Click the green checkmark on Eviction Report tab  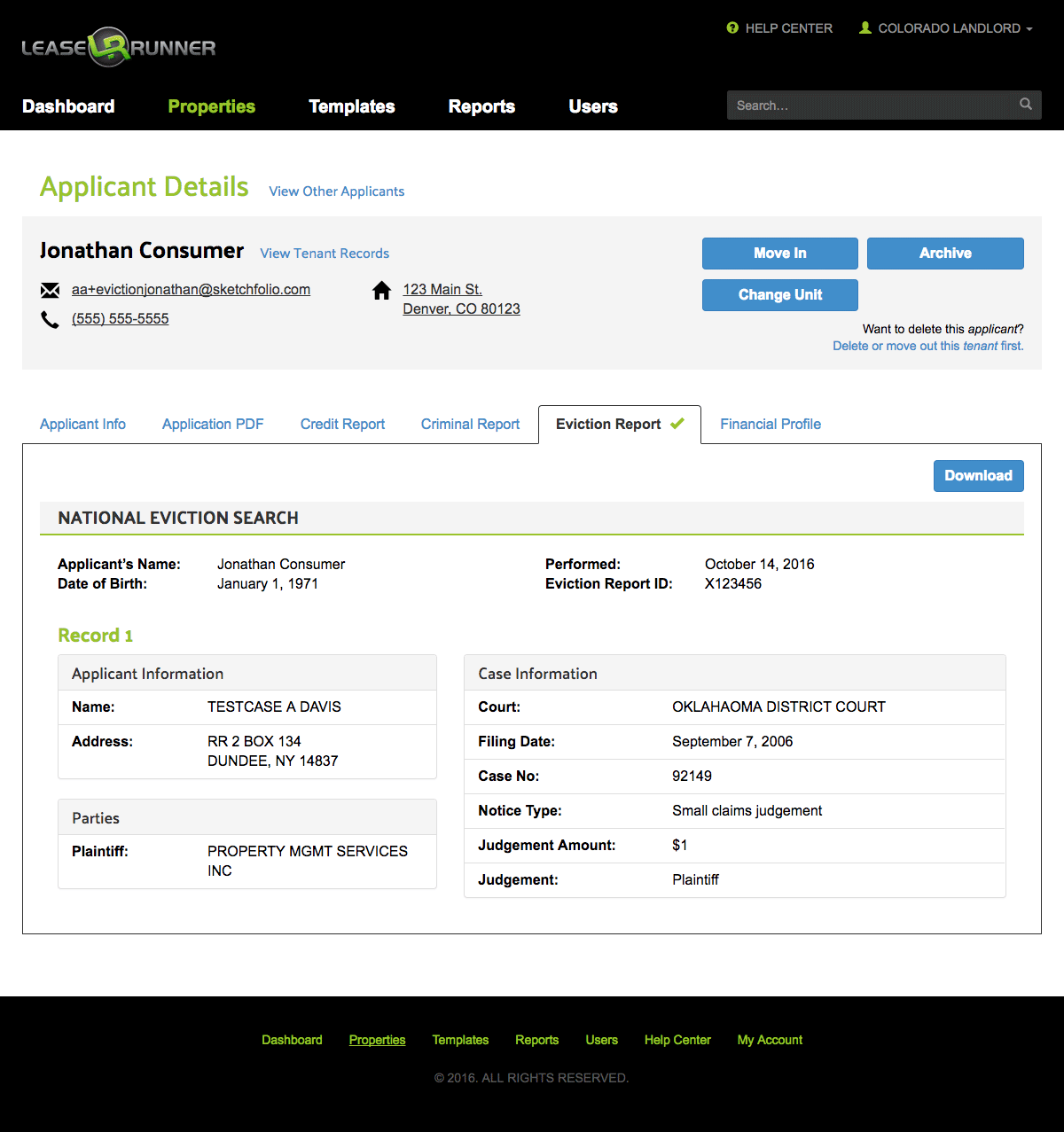678,424
